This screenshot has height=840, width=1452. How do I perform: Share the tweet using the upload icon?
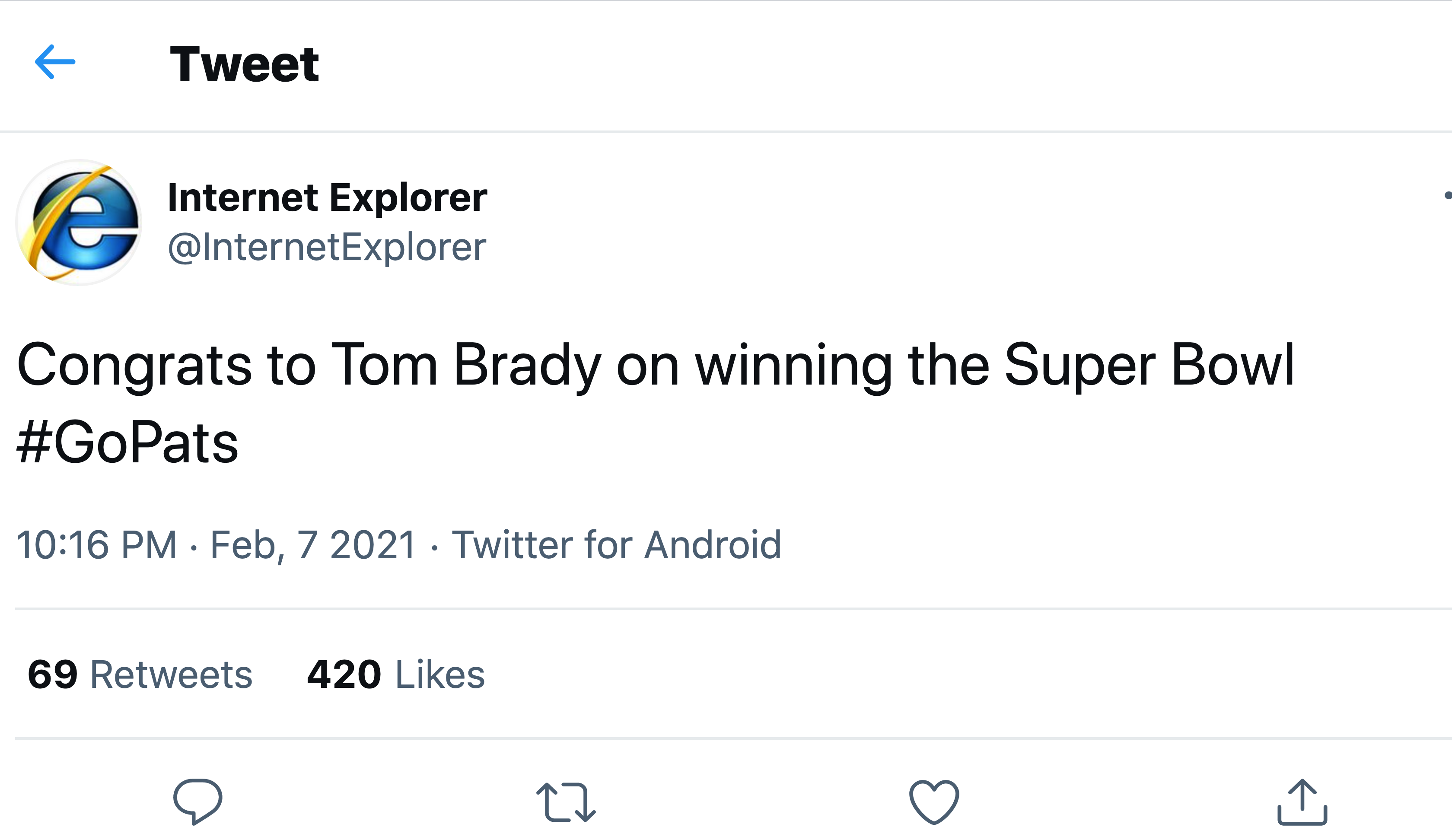(1302, 801)
